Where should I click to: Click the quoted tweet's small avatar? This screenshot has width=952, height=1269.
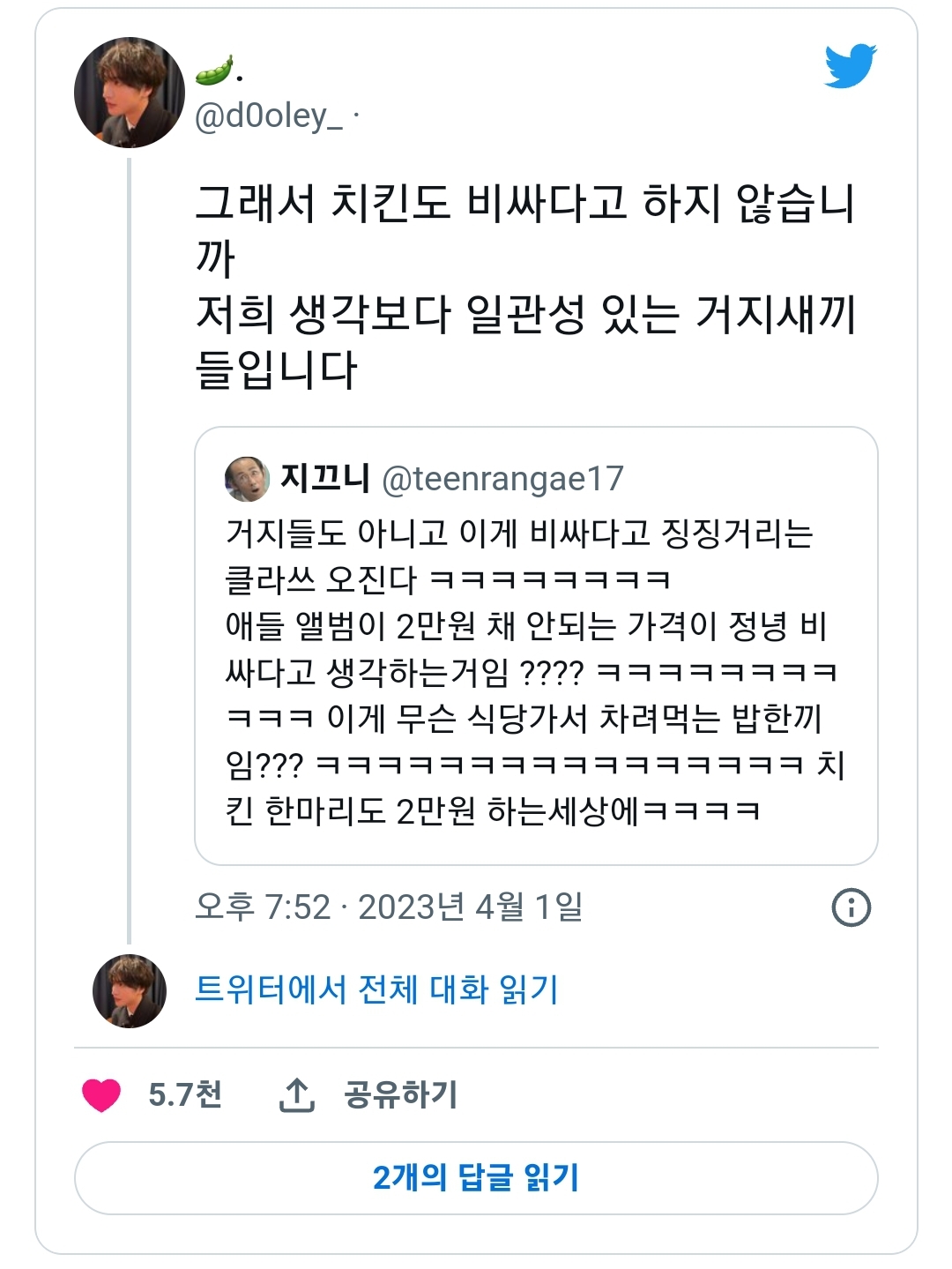[x=248, y=479]
